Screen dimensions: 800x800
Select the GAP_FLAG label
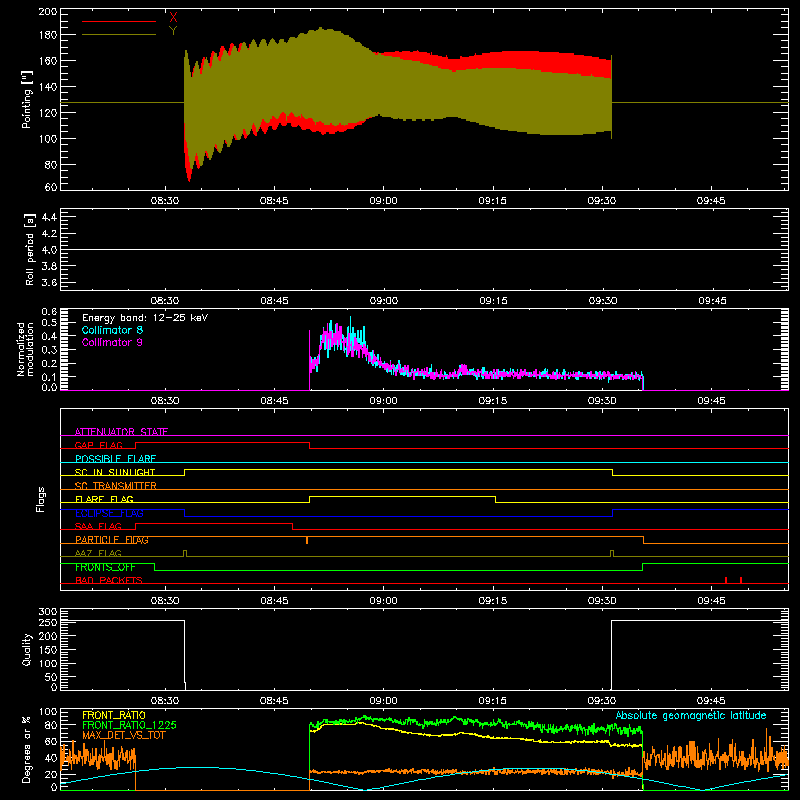(x=98, y=445)
